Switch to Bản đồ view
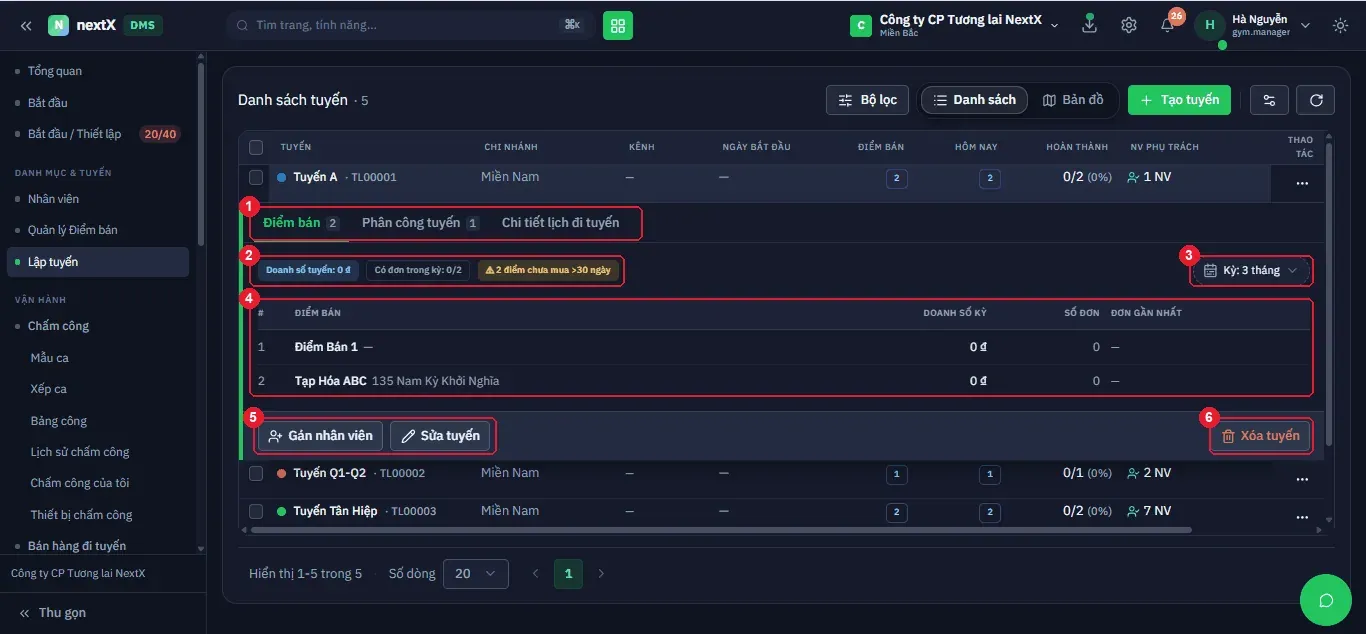Image resolution: width=1366 pixels, height=634 pixels. [x=1073, y=100]
